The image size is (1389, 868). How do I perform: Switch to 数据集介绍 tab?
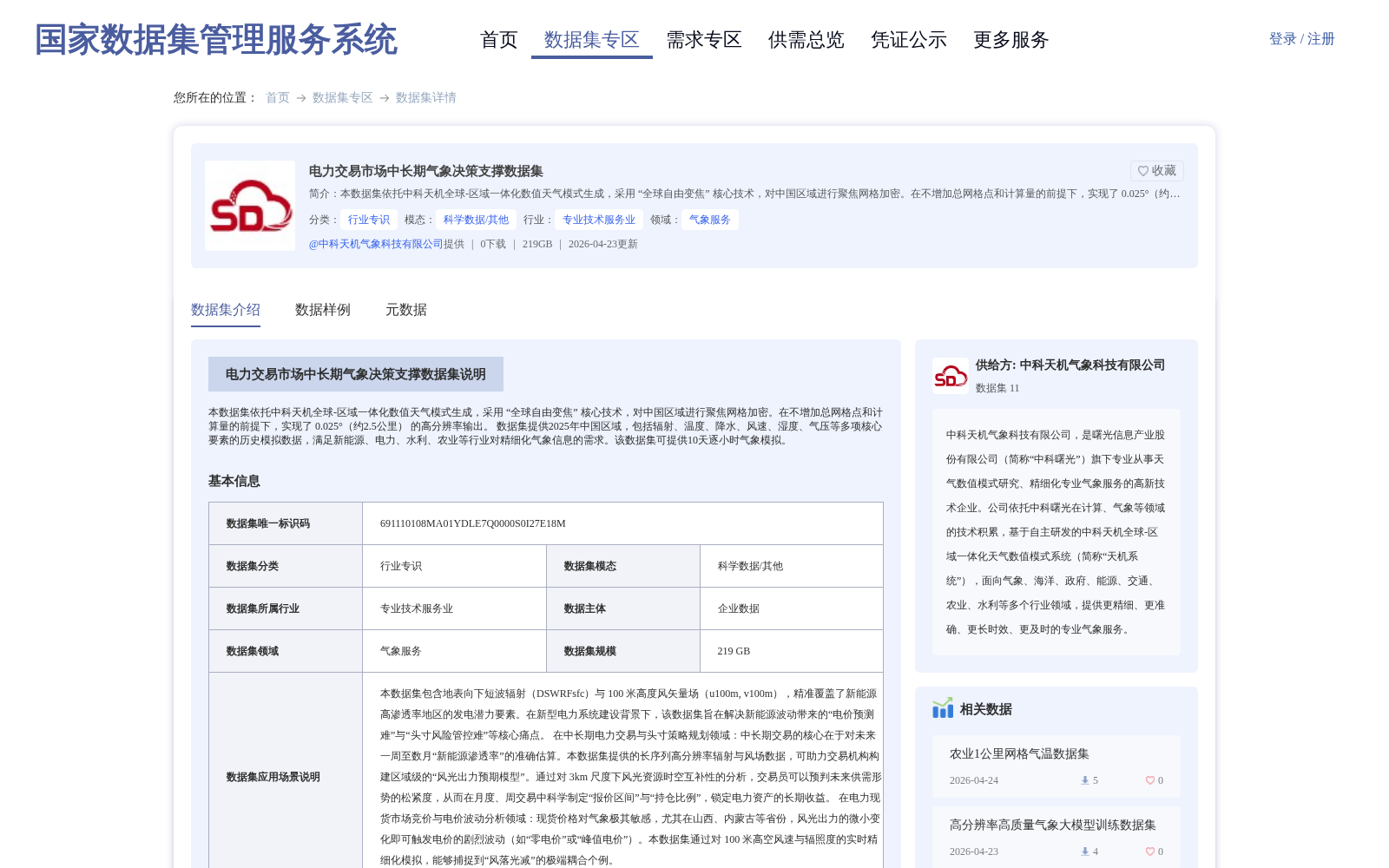tap(226, 310)
